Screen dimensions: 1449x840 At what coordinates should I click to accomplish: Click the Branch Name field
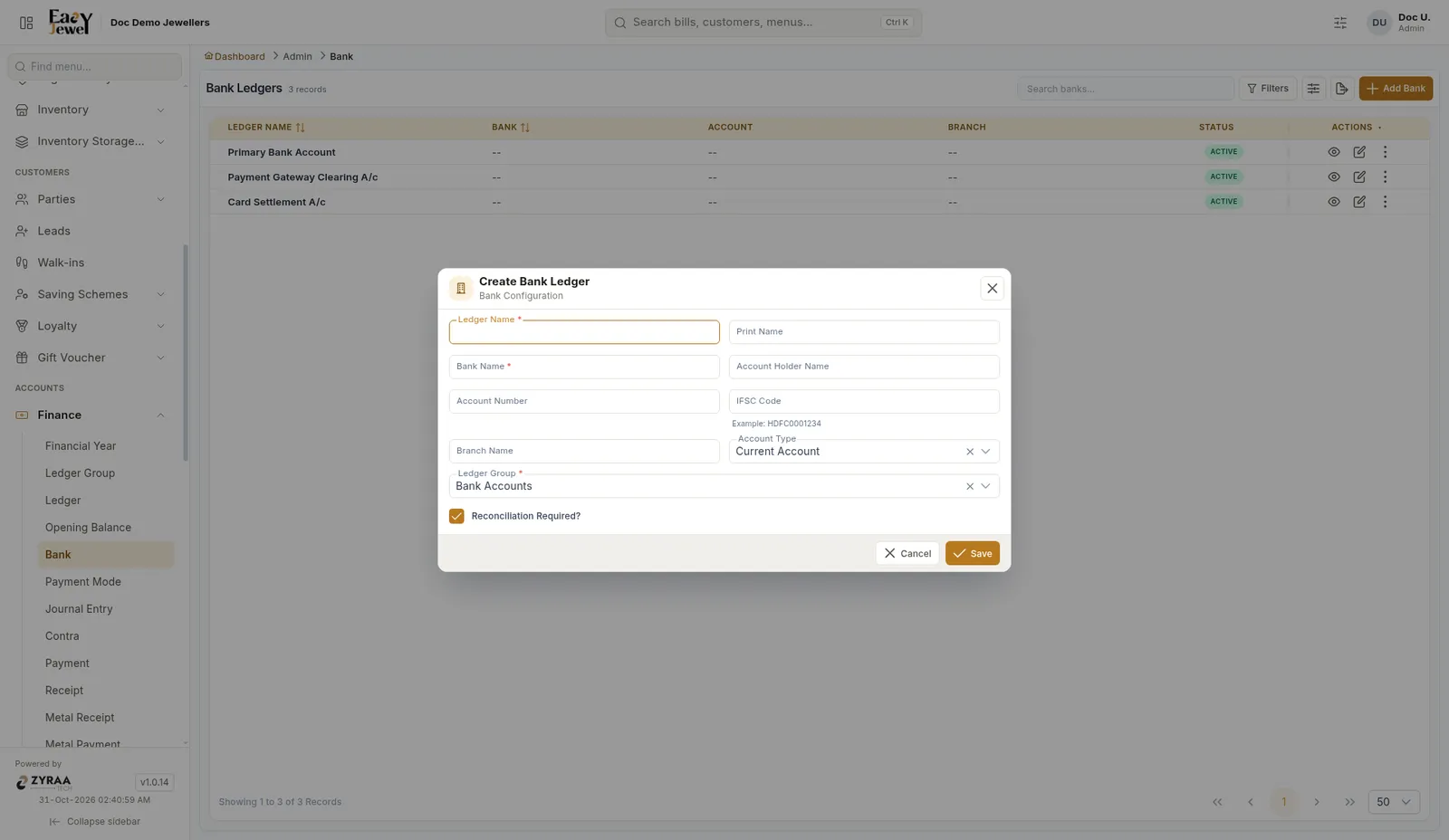584,451
